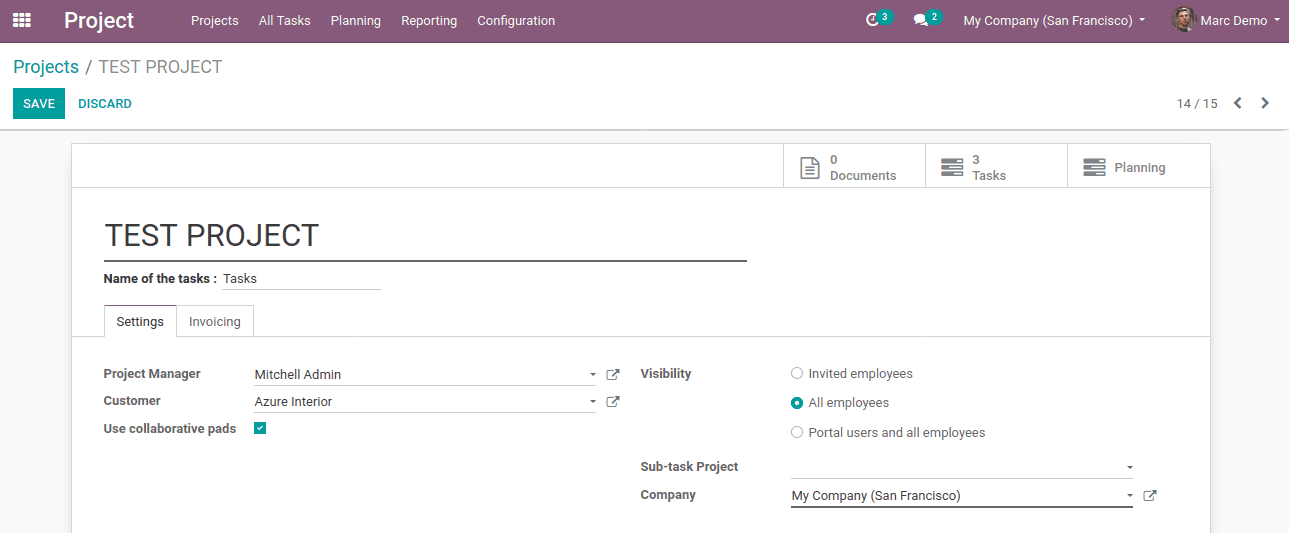Open the company switcher dropdown
The width and height of the screenshot is (1289, 533).
click(x=1054, y=20)
